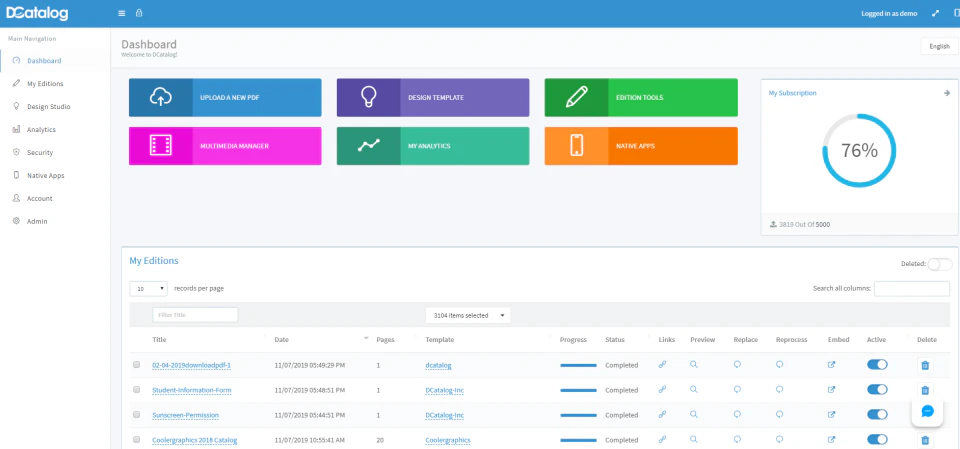The image size is (960, 449).
Task: Preview the Student-Information-Form edition
Action: tap(694, 389)
